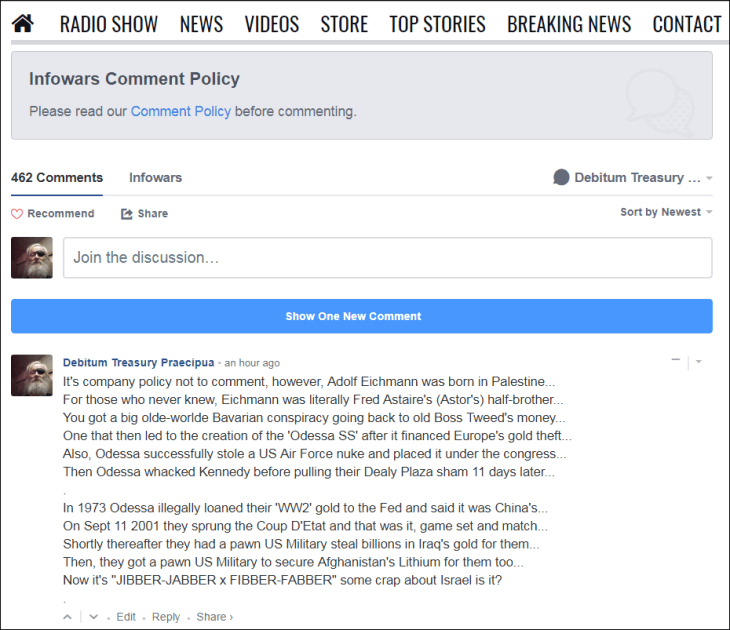Upvote the Debitum Treasury comment

point(68,617)
